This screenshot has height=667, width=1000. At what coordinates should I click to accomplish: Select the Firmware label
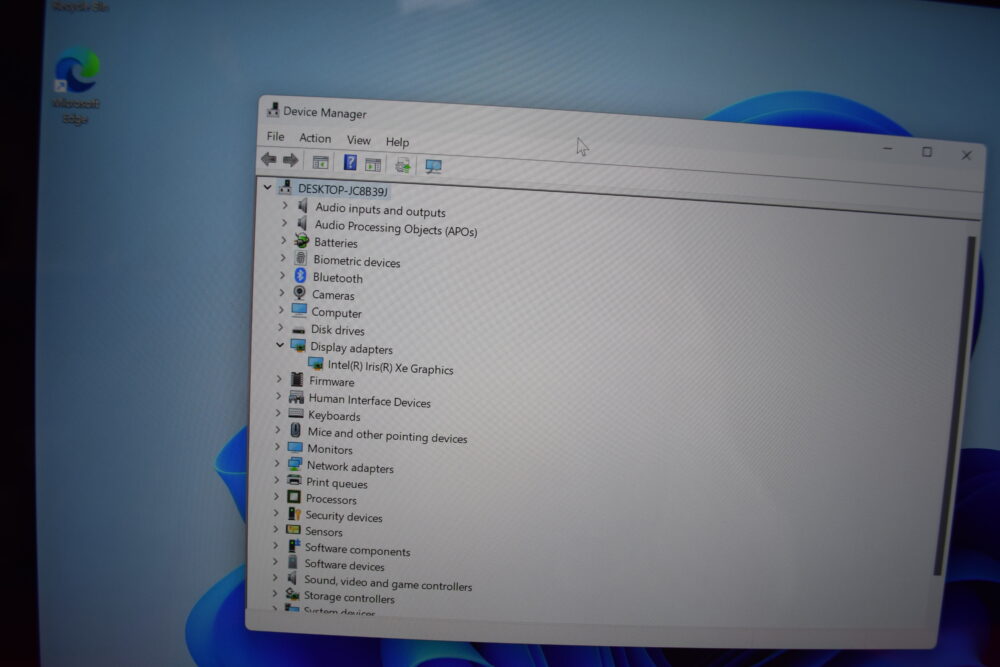click(332, 381)
